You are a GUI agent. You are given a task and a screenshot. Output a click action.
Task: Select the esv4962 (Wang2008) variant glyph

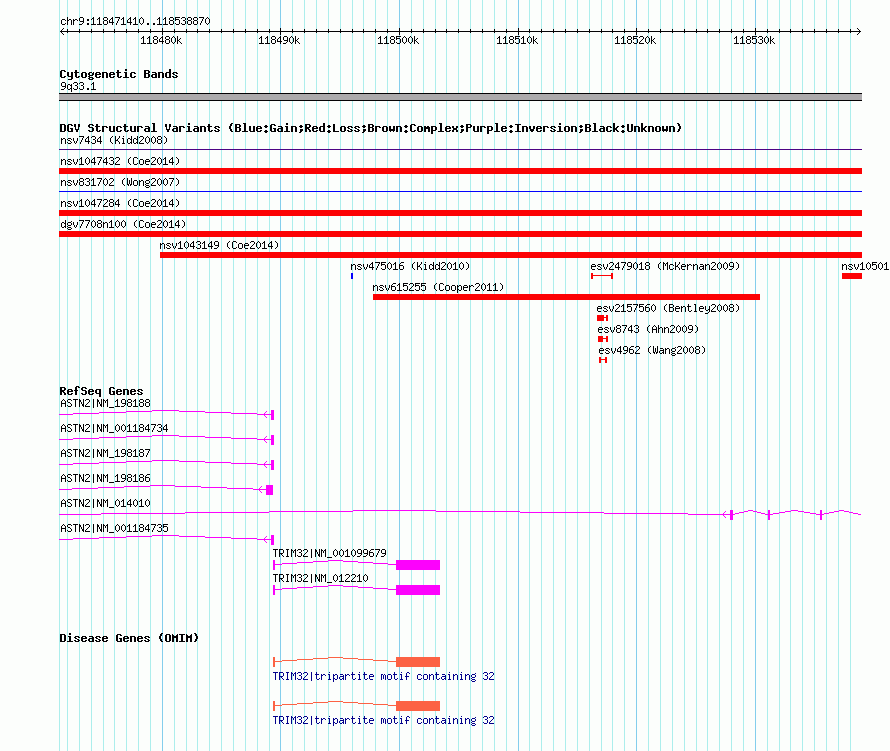click(603, 360)
